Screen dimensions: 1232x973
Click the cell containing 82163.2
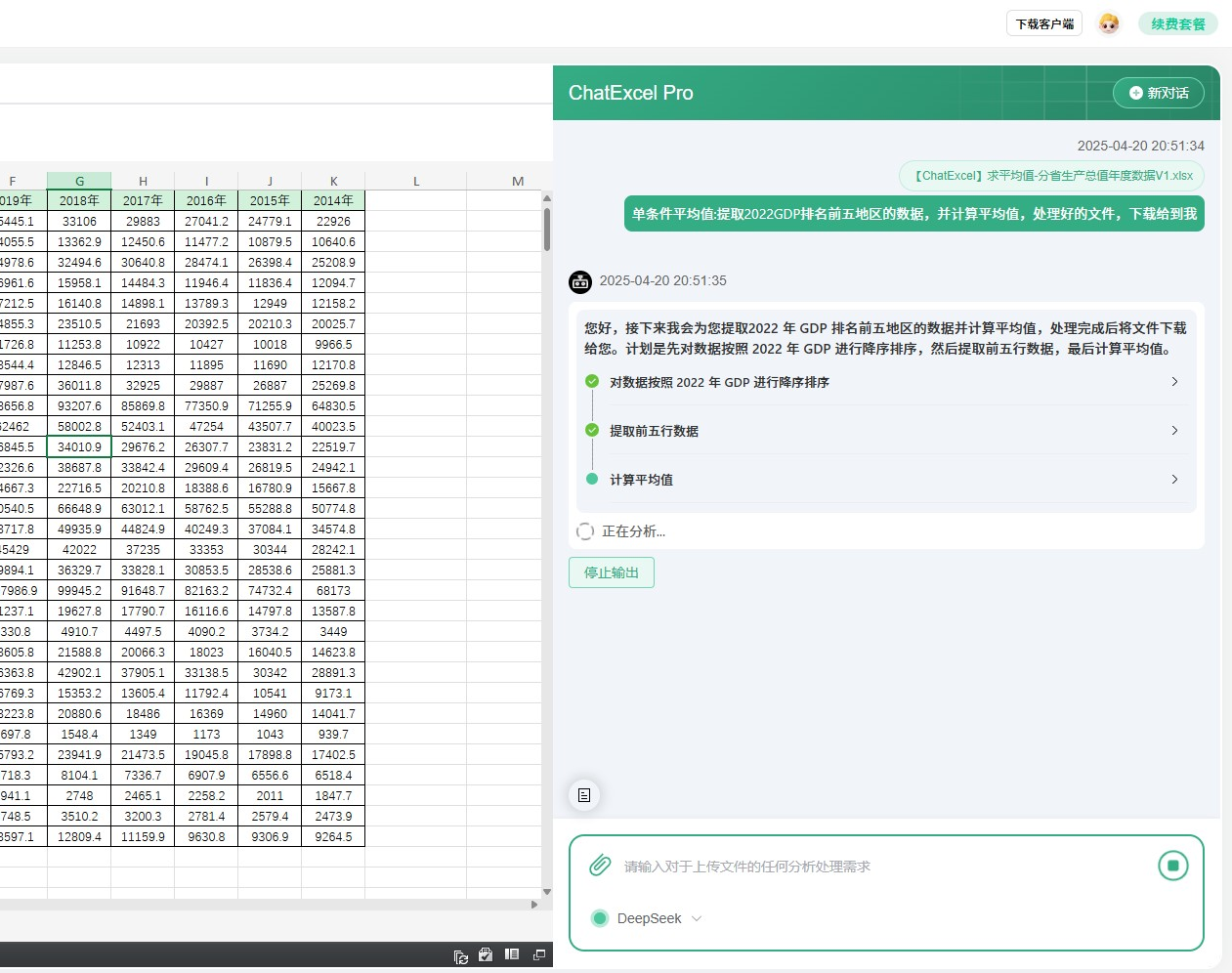pos(206,591)
